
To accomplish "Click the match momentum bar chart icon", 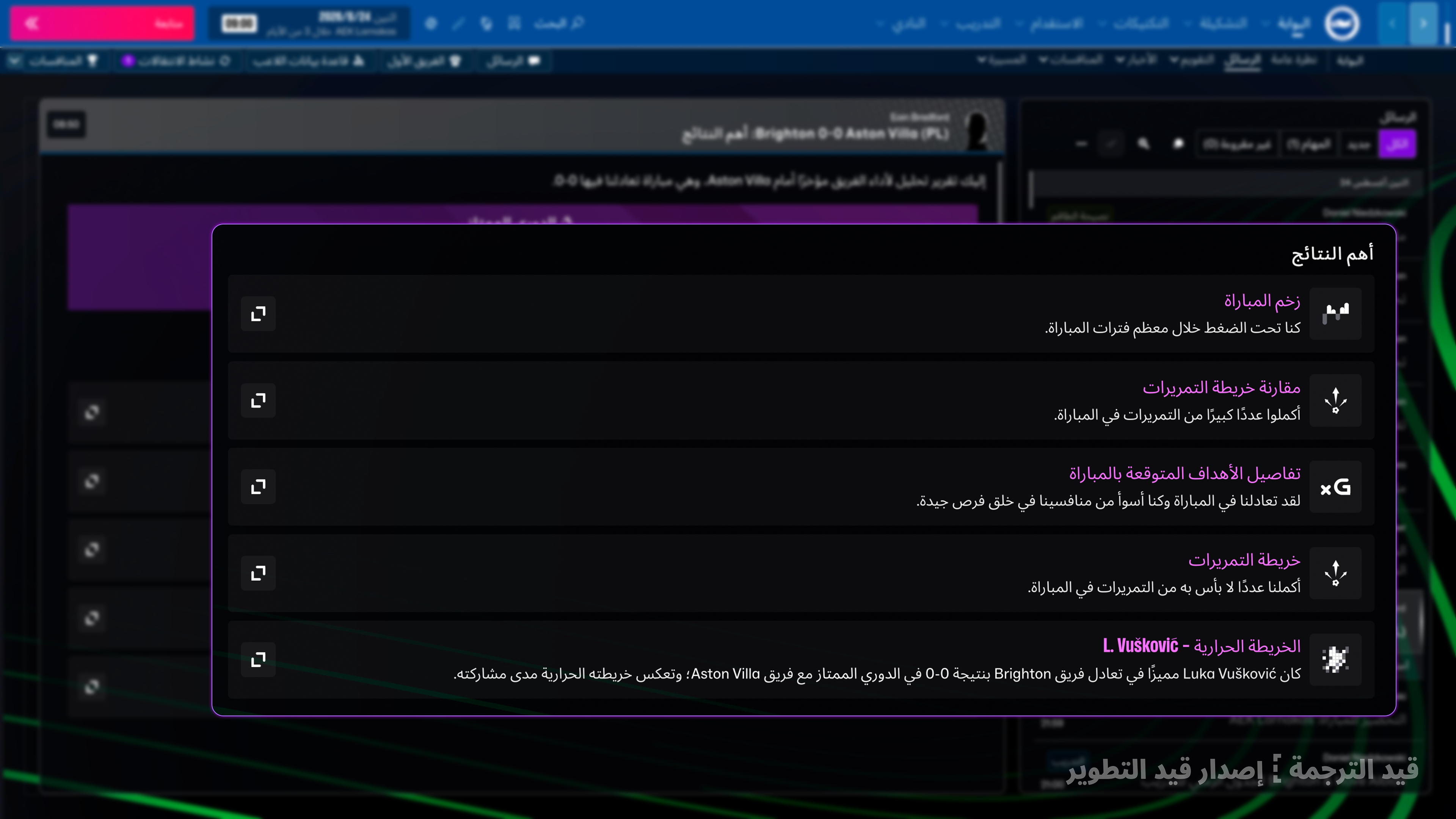I will pos(1335,314).
